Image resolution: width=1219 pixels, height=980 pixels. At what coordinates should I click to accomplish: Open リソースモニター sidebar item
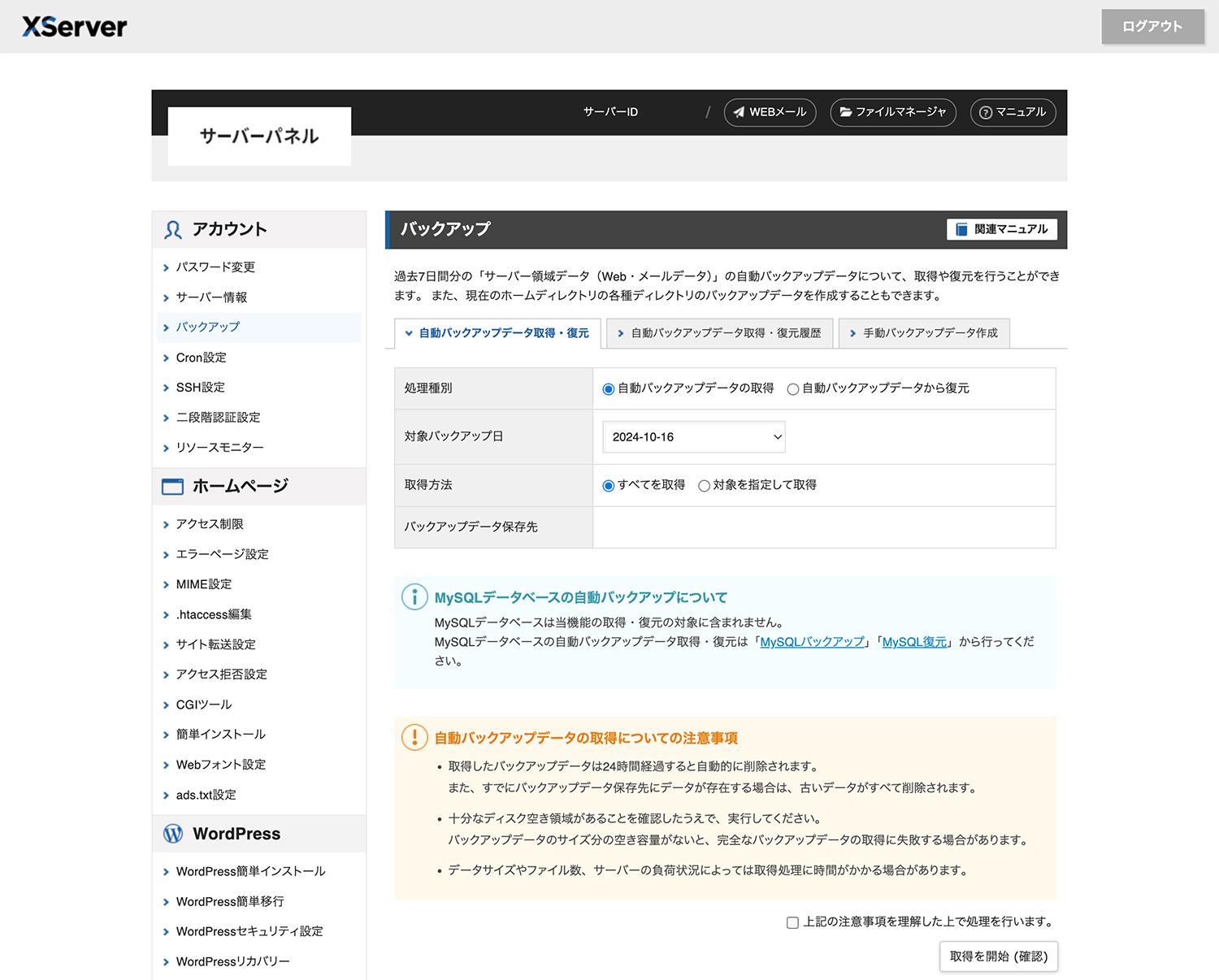(219, 448)
